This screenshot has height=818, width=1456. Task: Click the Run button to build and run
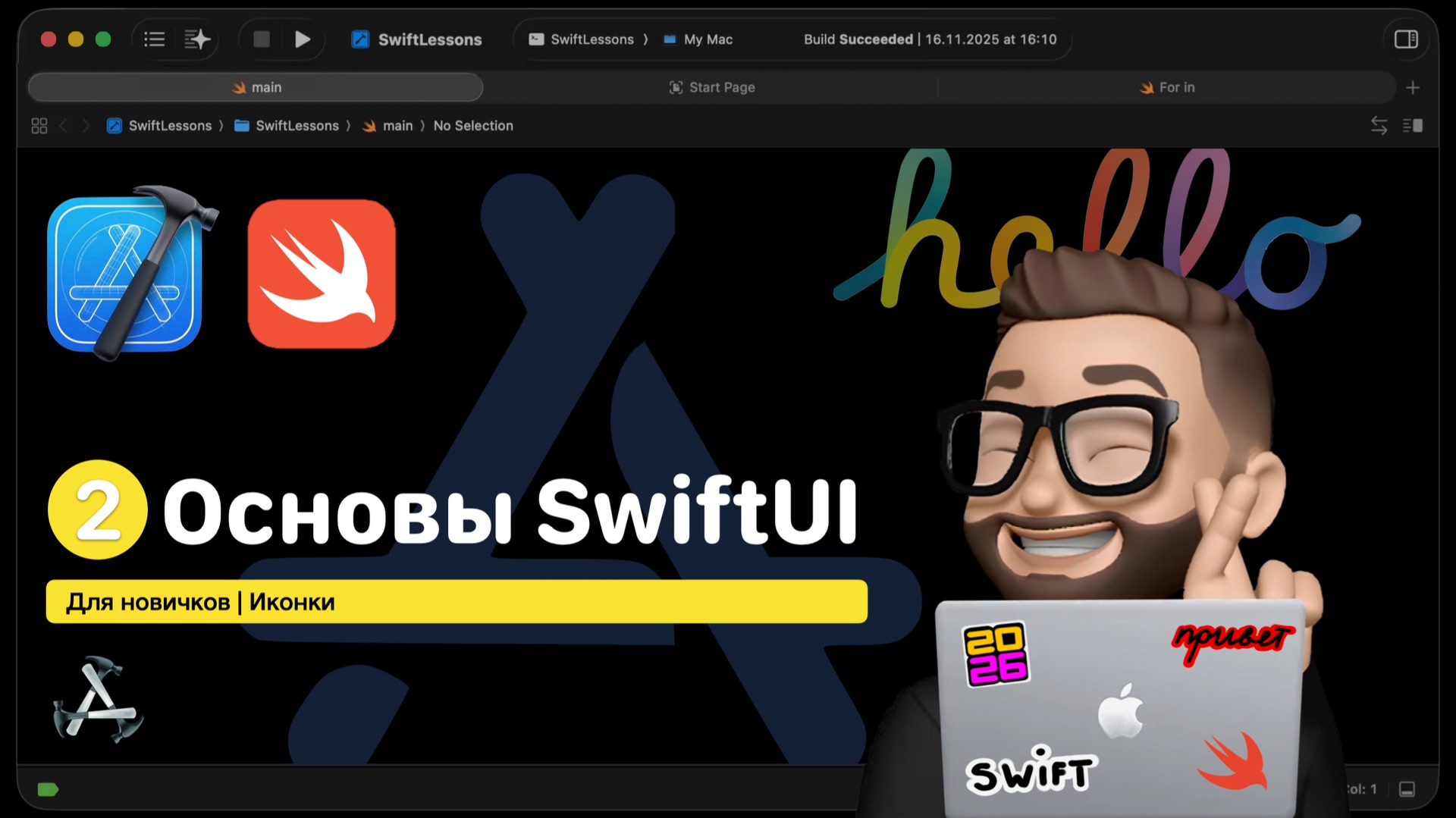tap(303, 39)
